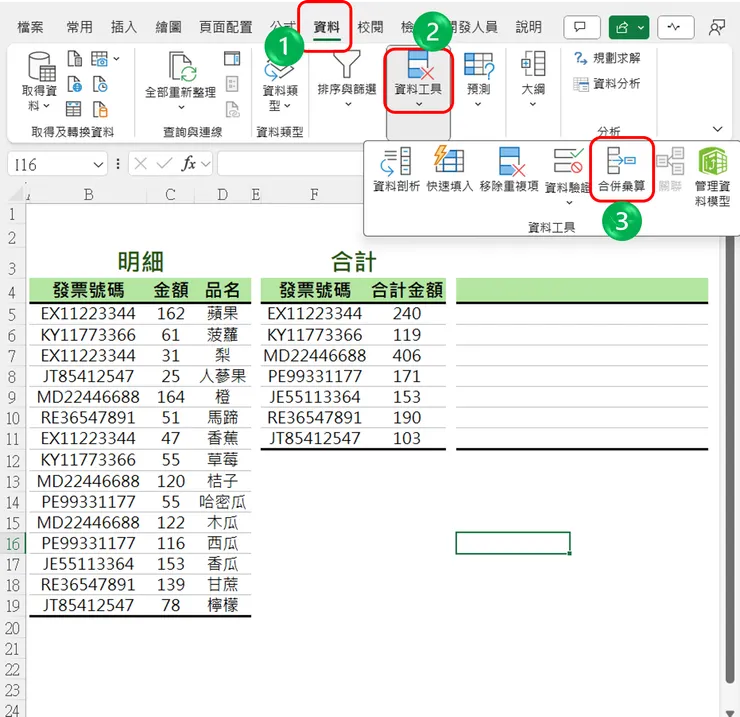This screenshot has width=740, height=717.
Task: Expand the 資料類型 dropdown
Action: click(287, 106)
